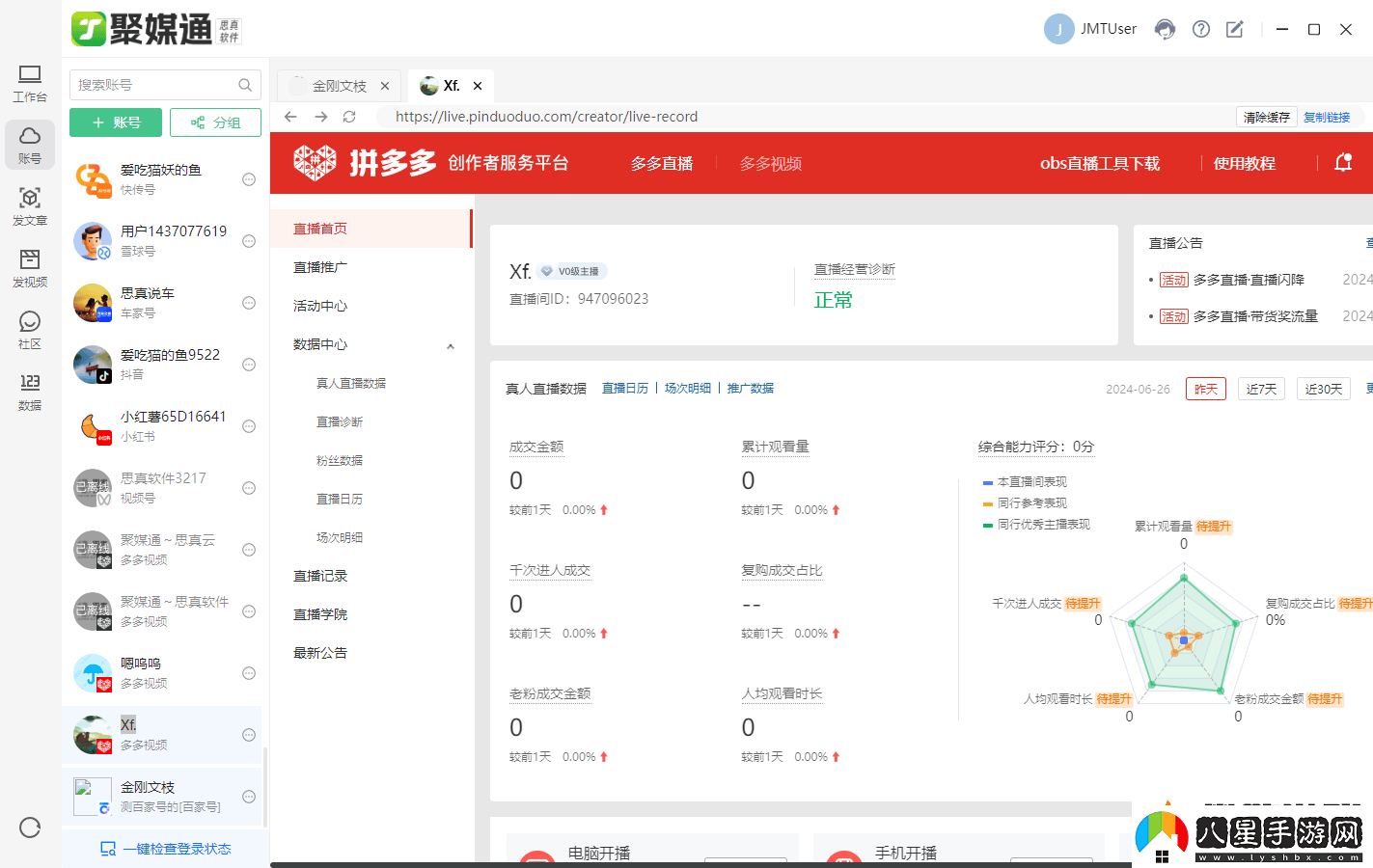Contact support via the headset icon
Viewport: 1373px width, 868px height.
[1165, 29]
